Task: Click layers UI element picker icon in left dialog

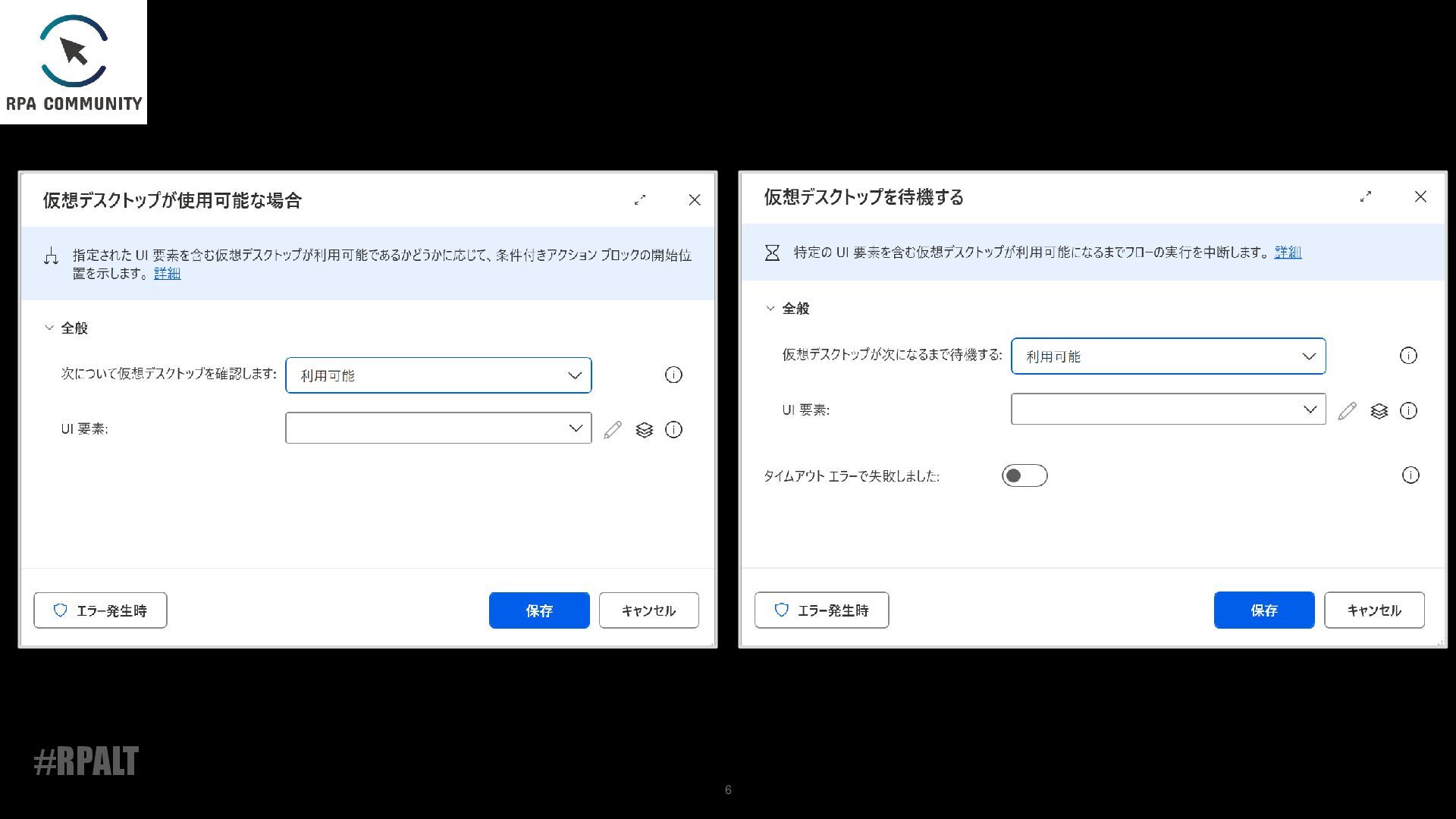Action: (x=644, y=430)
